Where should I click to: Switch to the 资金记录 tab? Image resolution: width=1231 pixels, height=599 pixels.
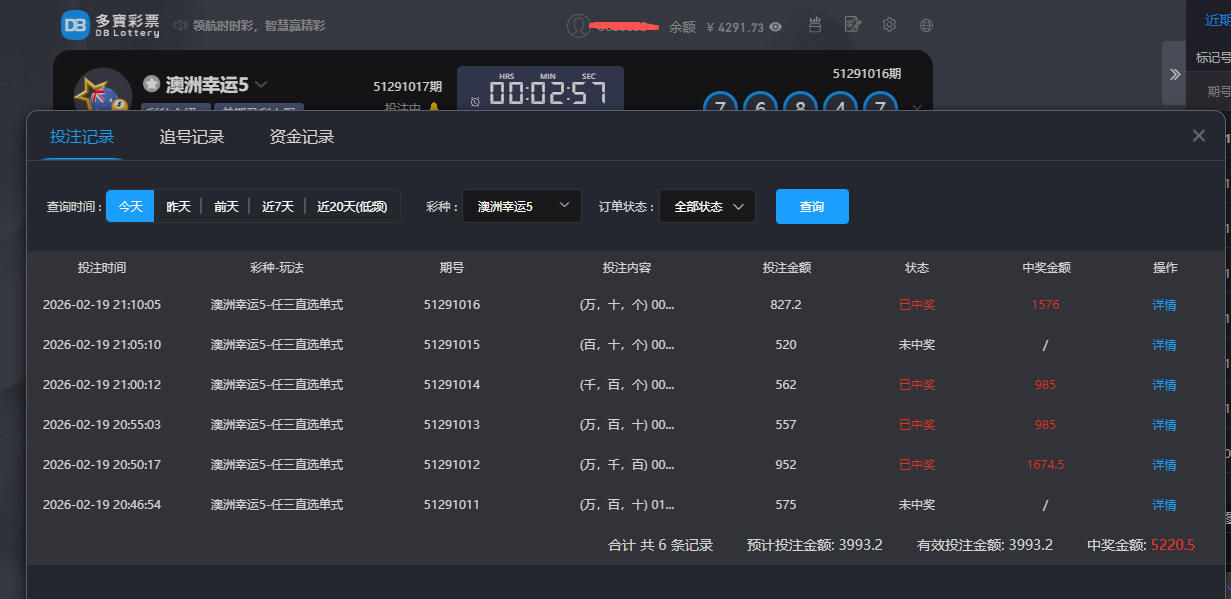(x=301, y=137)
